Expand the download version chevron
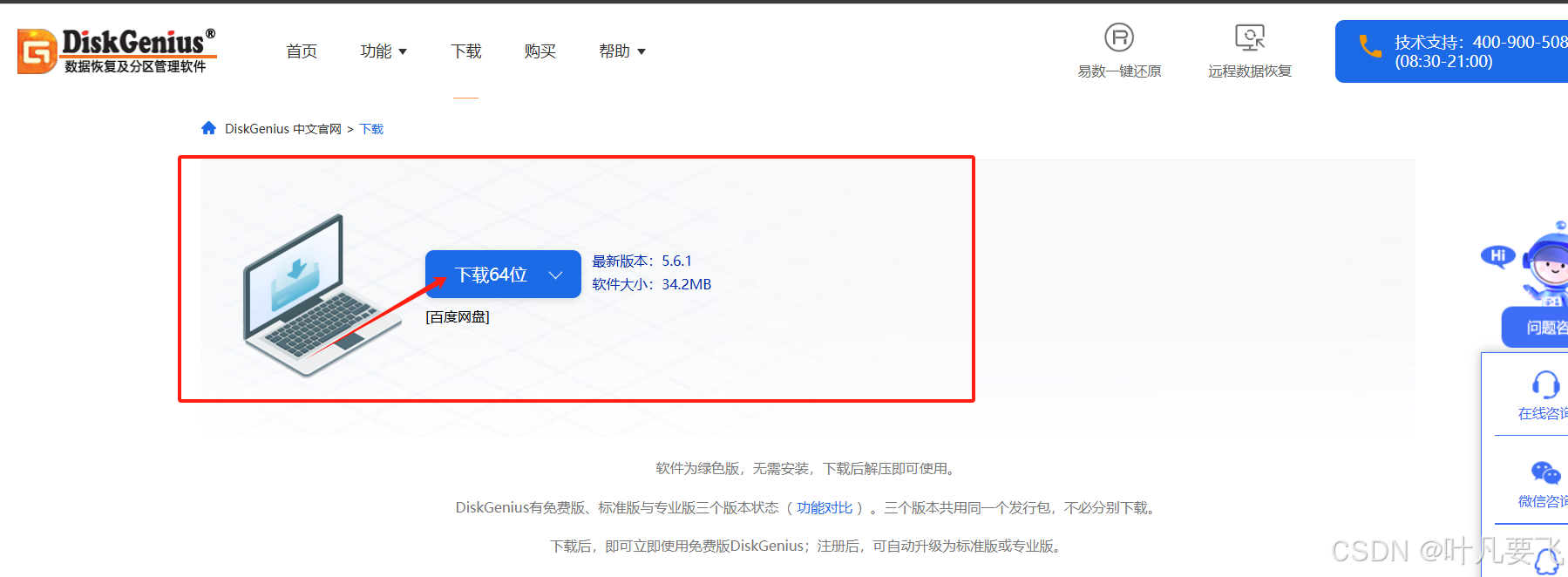This screenshot has width=1568, height=577. click(555, 275)
